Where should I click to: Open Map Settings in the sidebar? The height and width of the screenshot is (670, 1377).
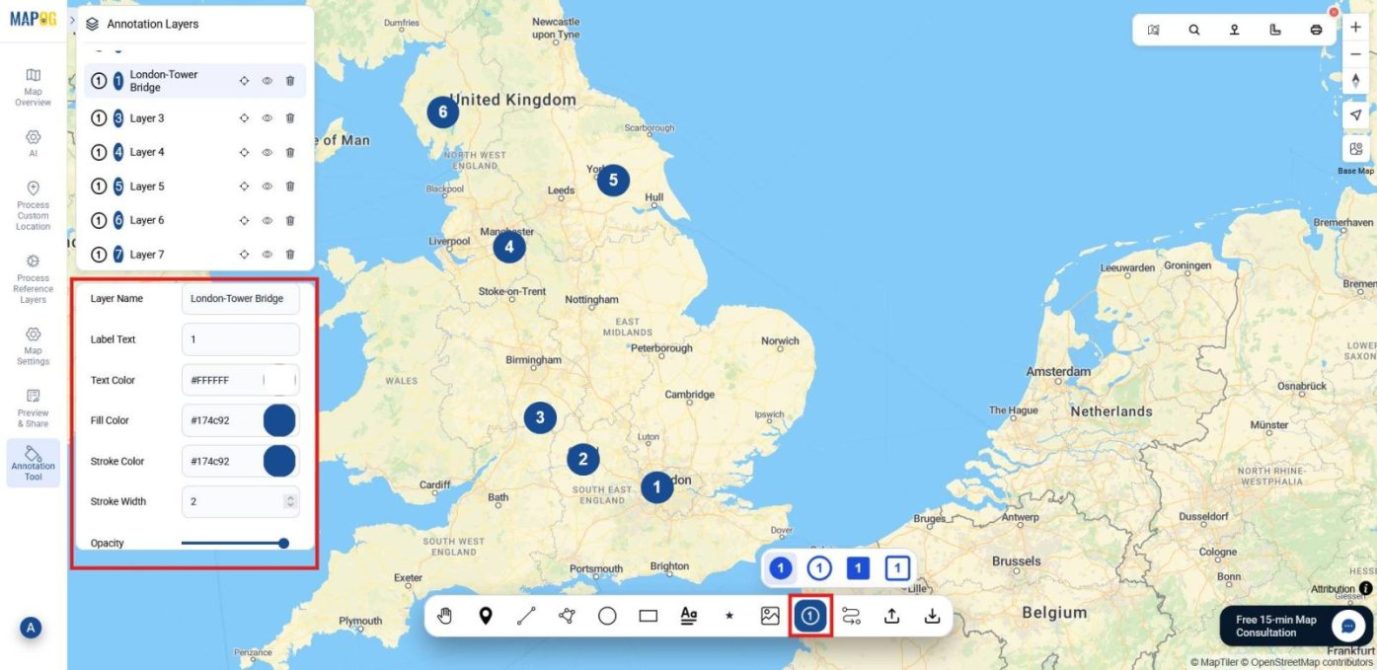[x=33, y=345]
